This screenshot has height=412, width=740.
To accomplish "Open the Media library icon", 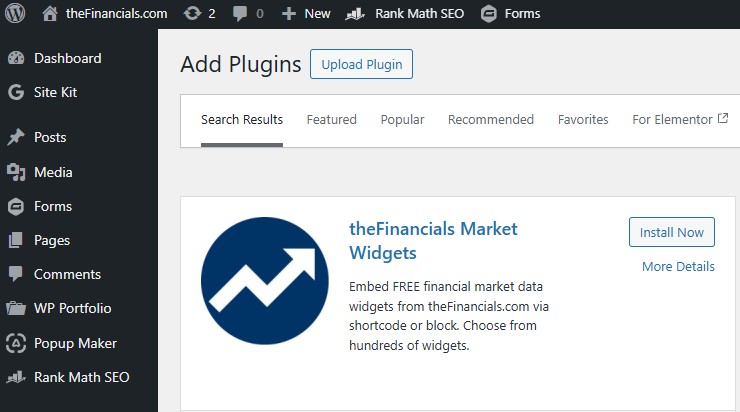I will [15, 172].
